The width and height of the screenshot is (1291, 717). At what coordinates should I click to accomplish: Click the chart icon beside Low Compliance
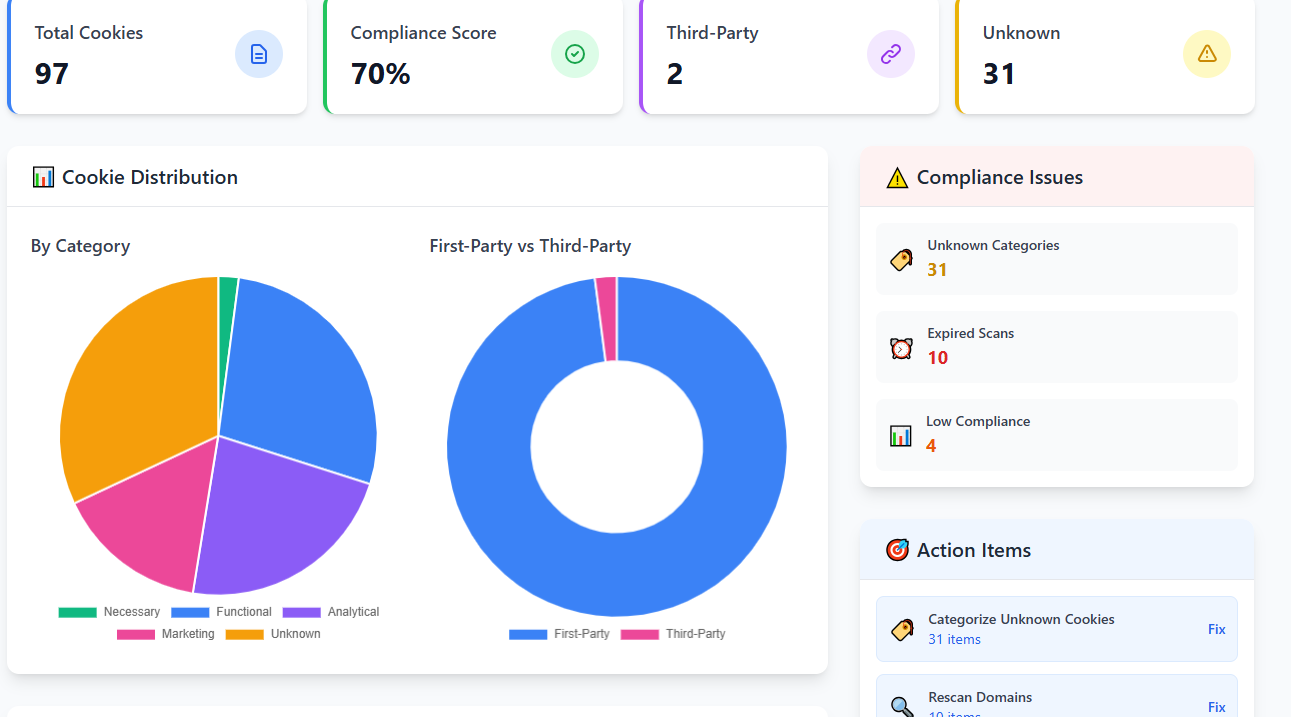[901, 434]
